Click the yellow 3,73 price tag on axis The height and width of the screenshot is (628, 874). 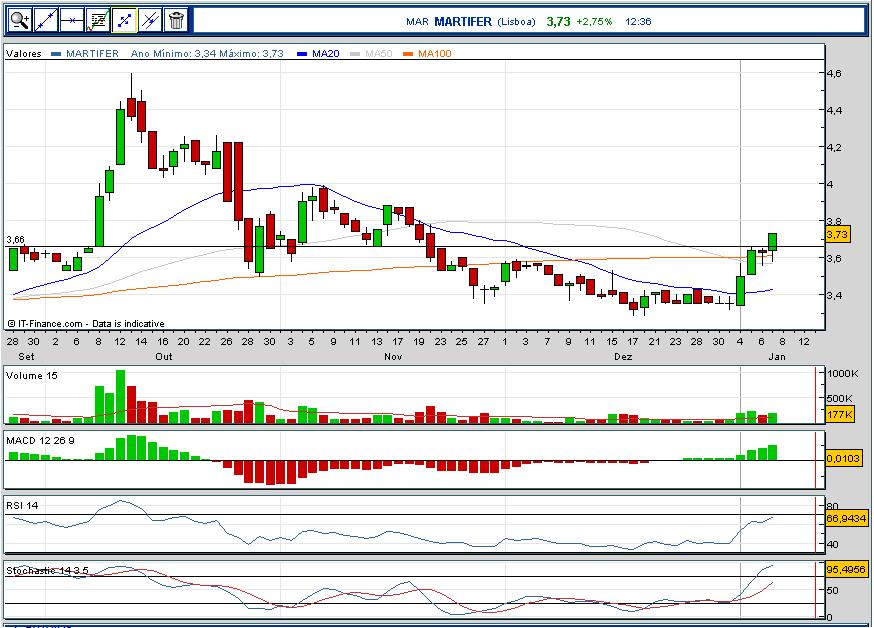837,235
